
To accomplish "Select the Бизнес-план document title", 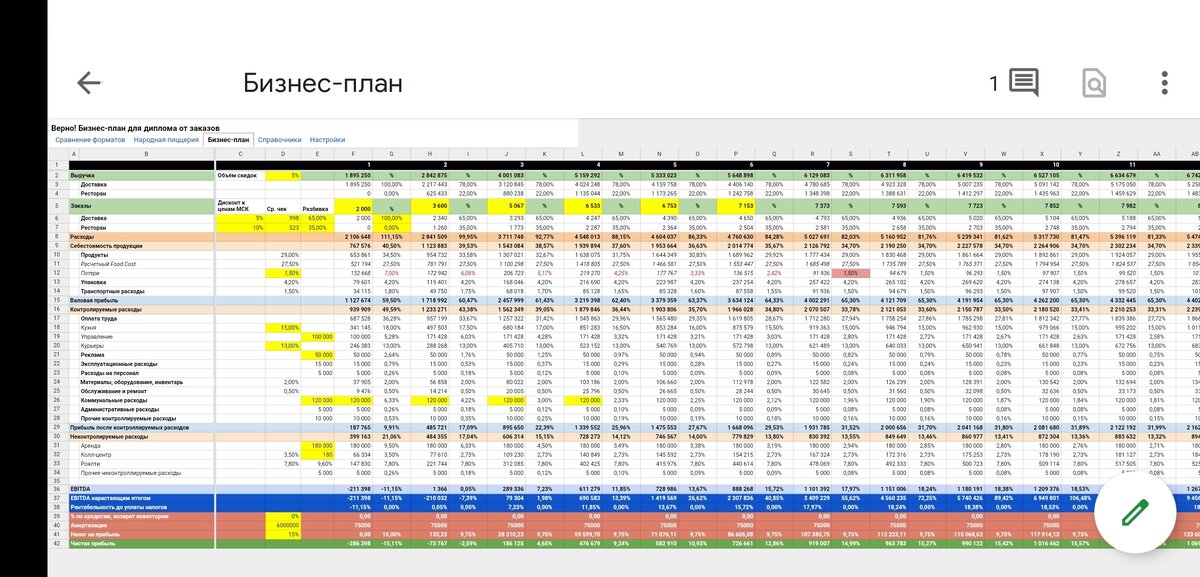I will pos(323,83).
